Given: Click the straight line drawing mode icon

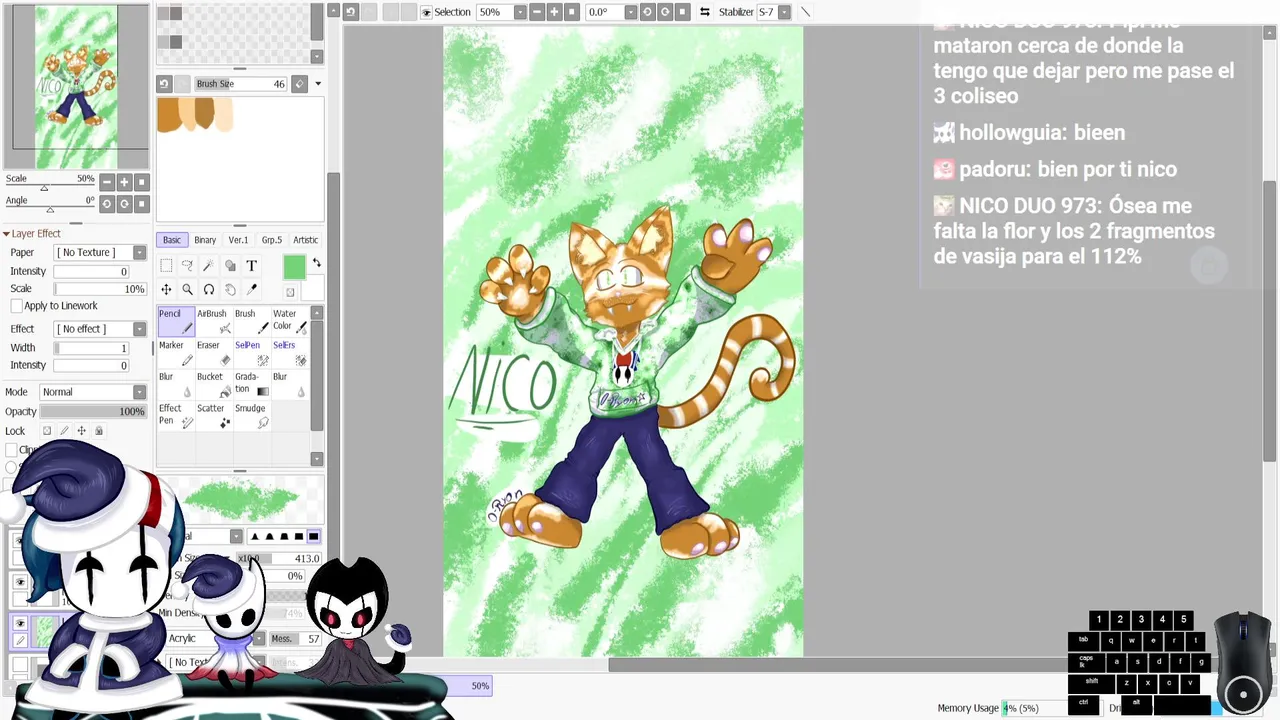Looking at the screenshot, I should click(x=805, y=12).
